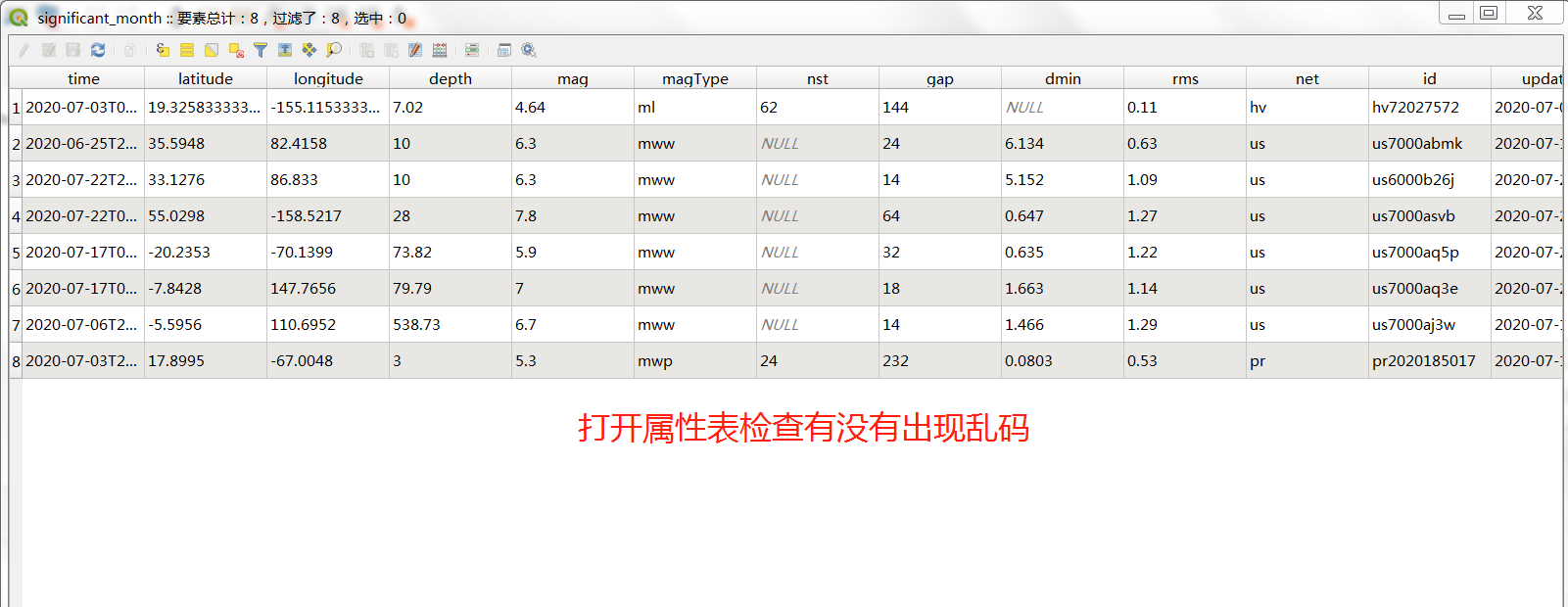Open conditional formatting panel

coord(472,50)
